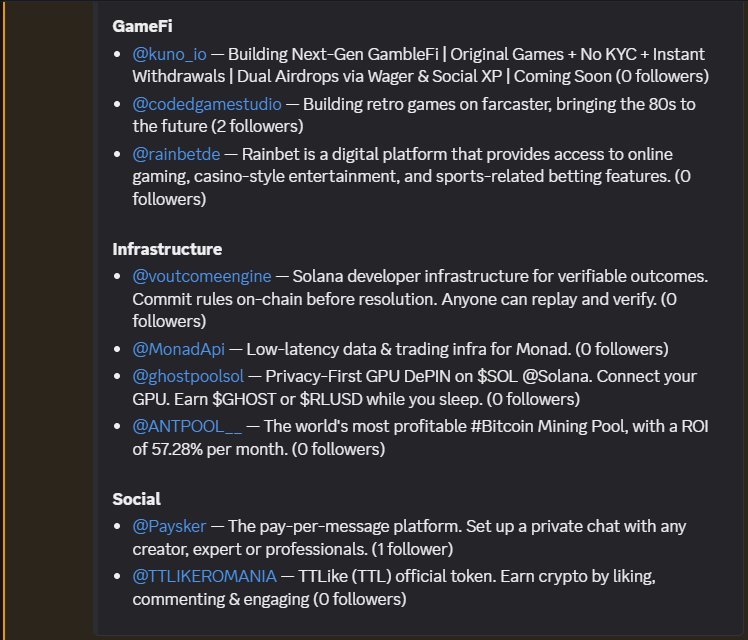This screenshot has height=640, width=748.
Task: Select the @MonadApi mention
Action: pyautogui.click(x=180, y=349)
